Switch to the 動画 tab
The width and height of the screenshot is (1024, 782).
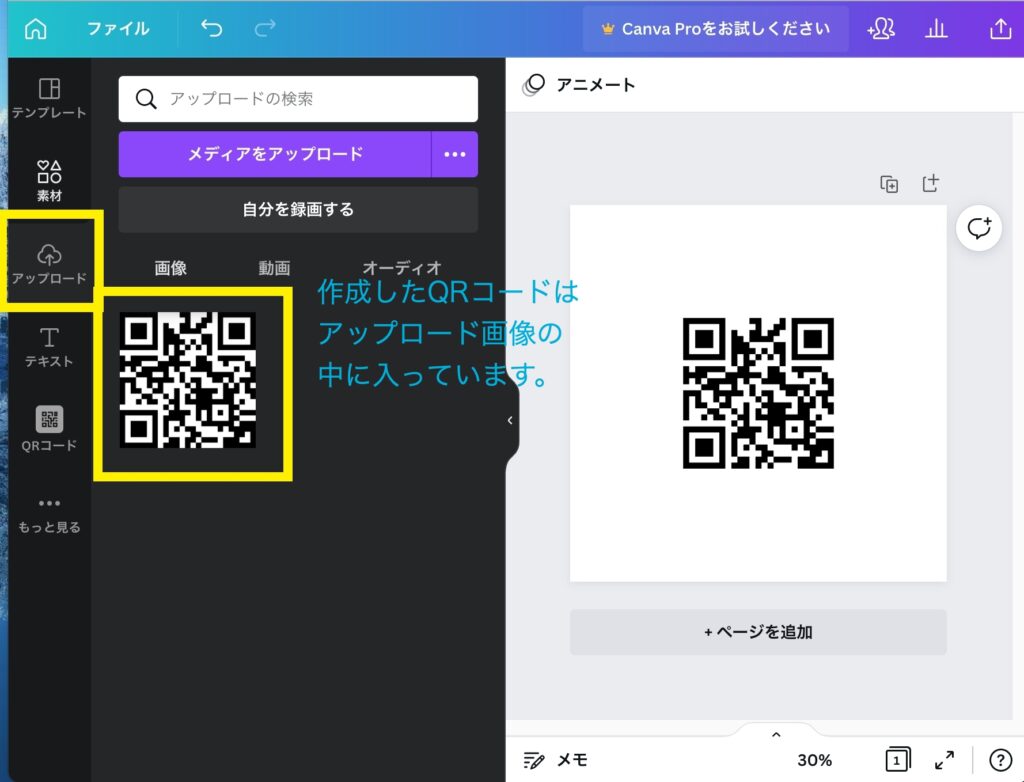coord(274,268)
